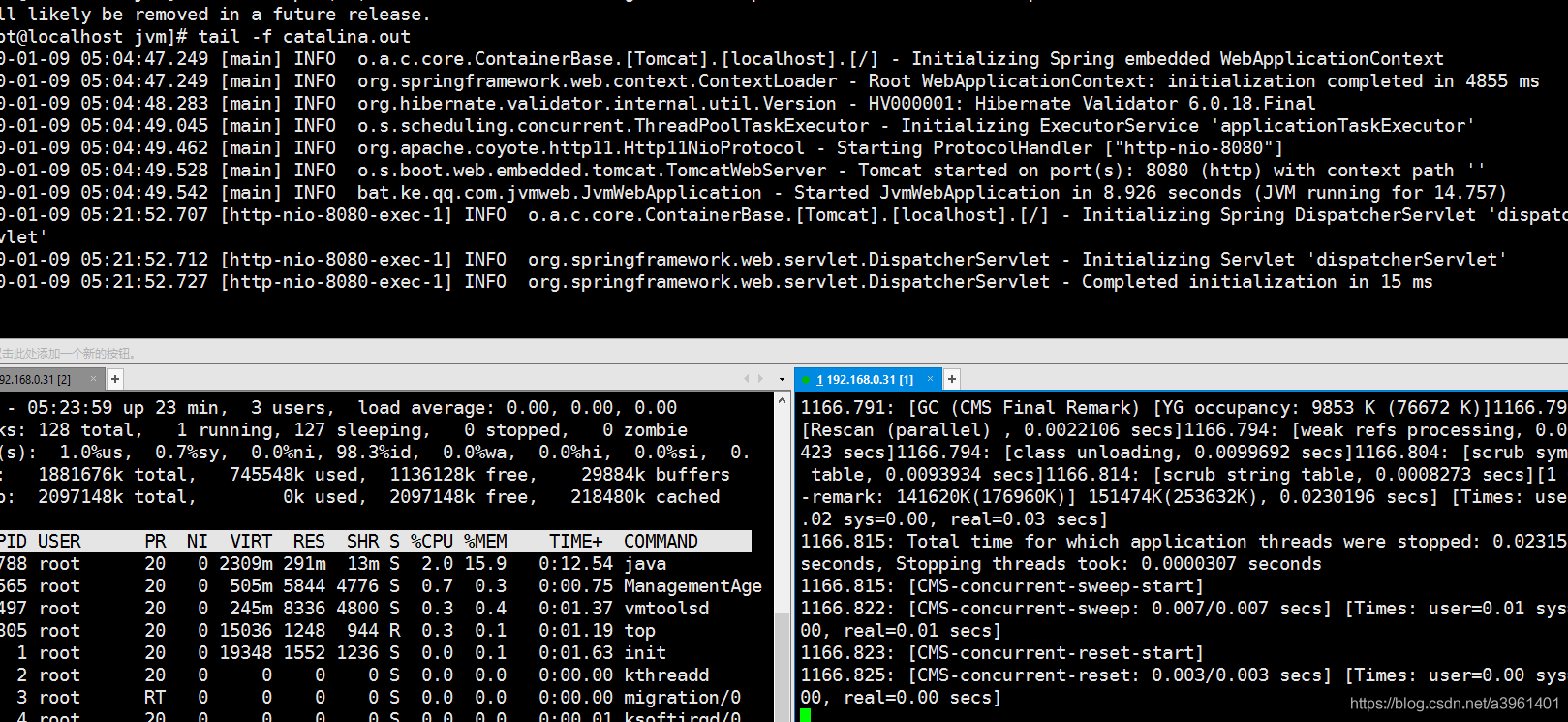Select the 'vmtoolsd' process row
This screenshot has height=722, width=1568.
(376, 608)
